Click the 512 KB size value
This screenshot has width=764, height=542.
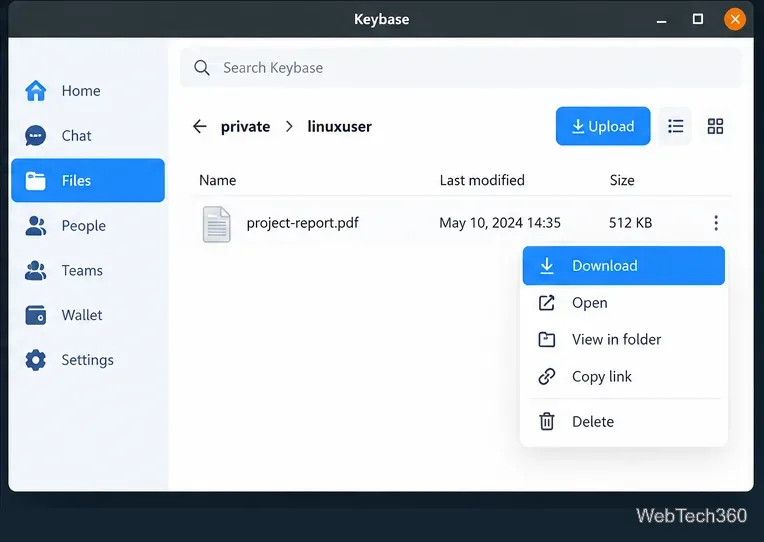[x=630, y=223]
